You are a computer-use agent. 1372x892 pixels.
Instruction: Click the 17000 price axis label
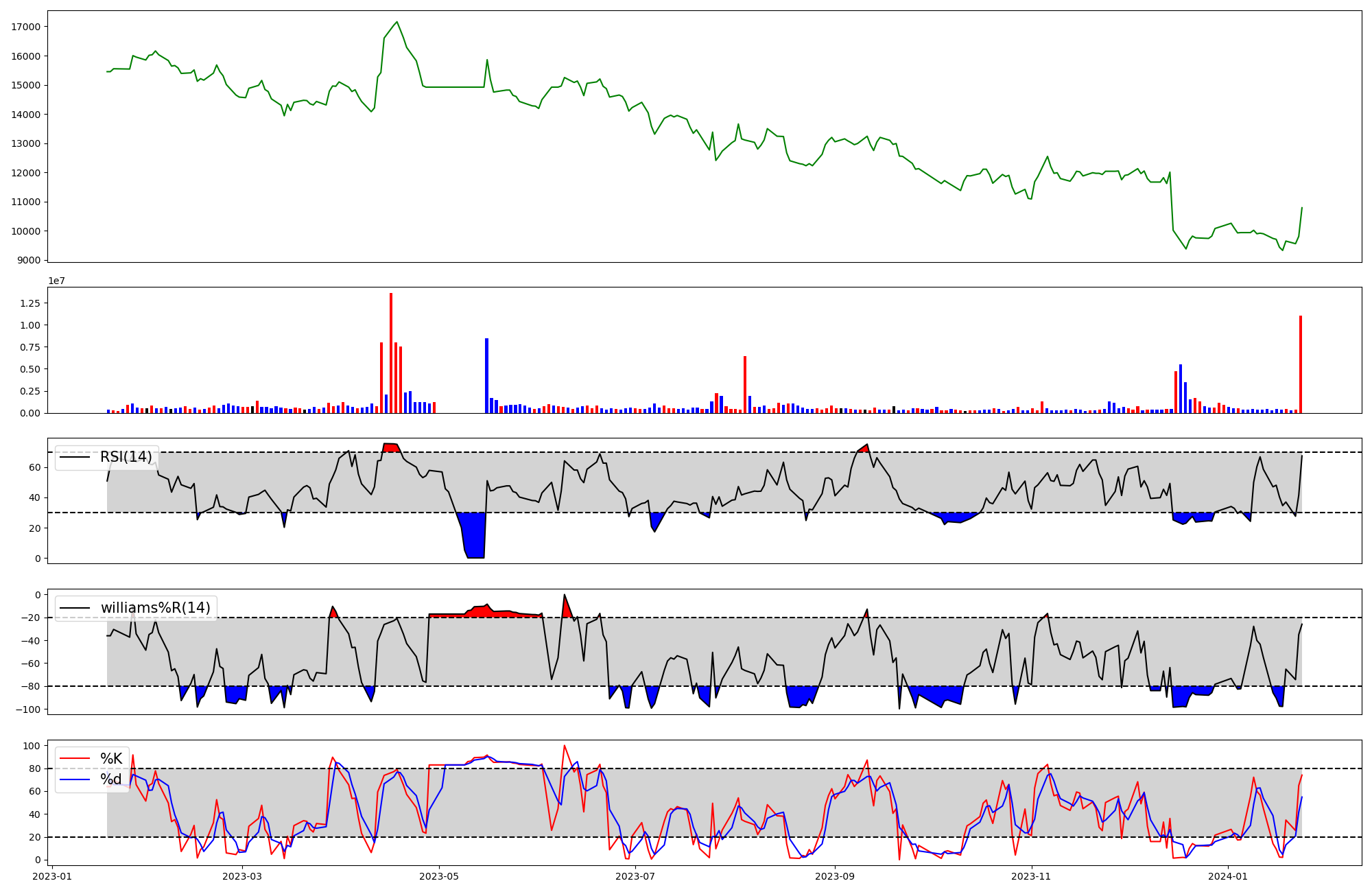point(26,27)
